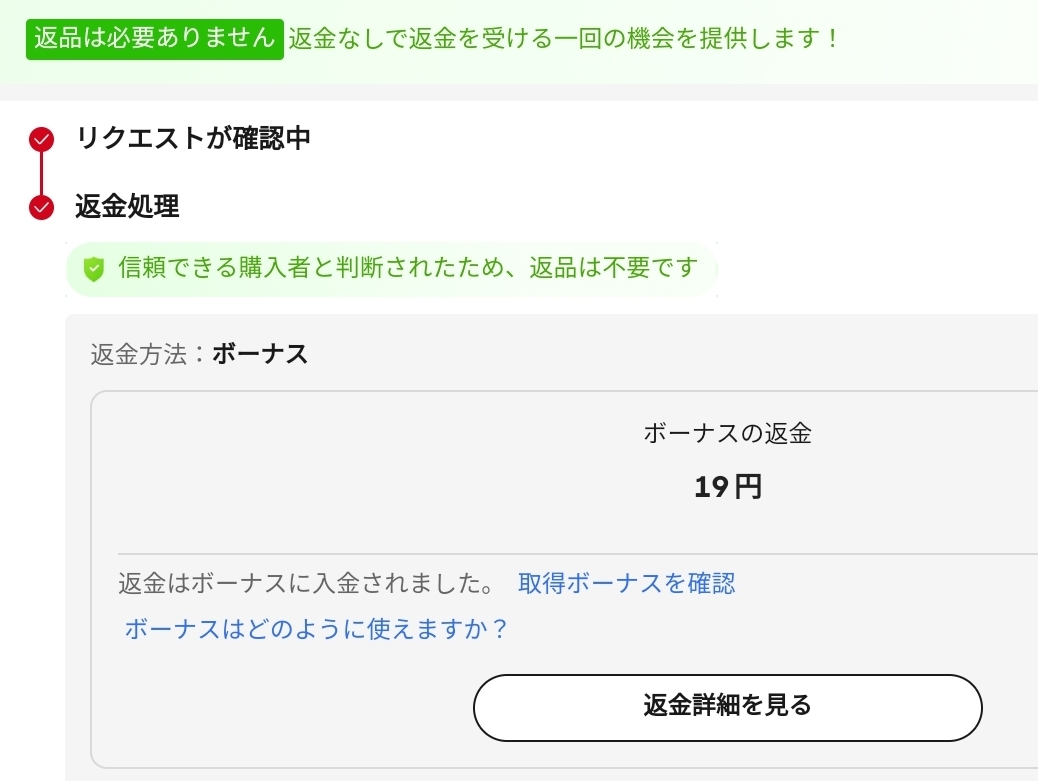Click the bold ボーナス refund method value
1038x781 pixels.
[x=260, y=354]
